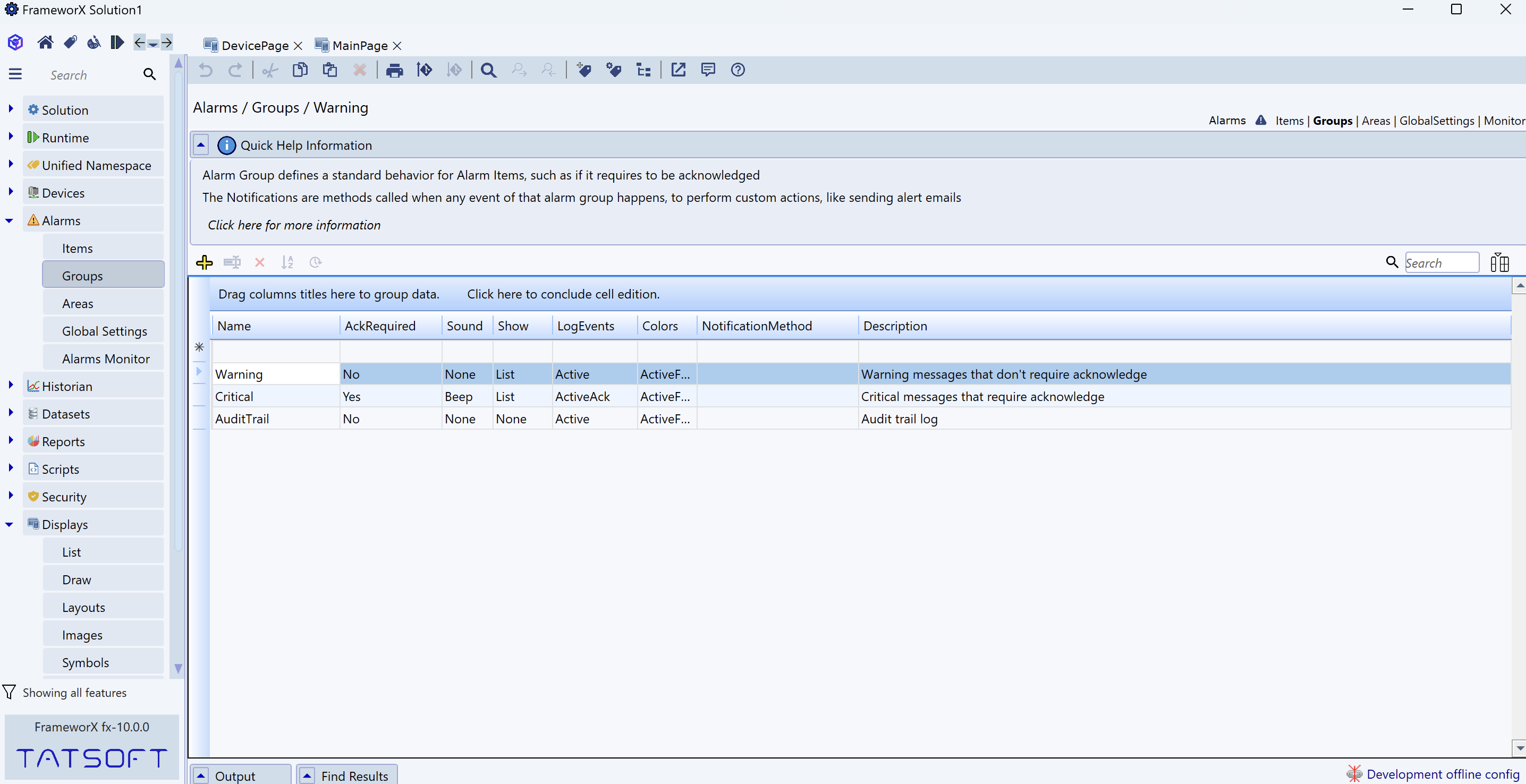
Task: Click the red delete row X icon
Action: pyautogui.click(x=259, y=262)
